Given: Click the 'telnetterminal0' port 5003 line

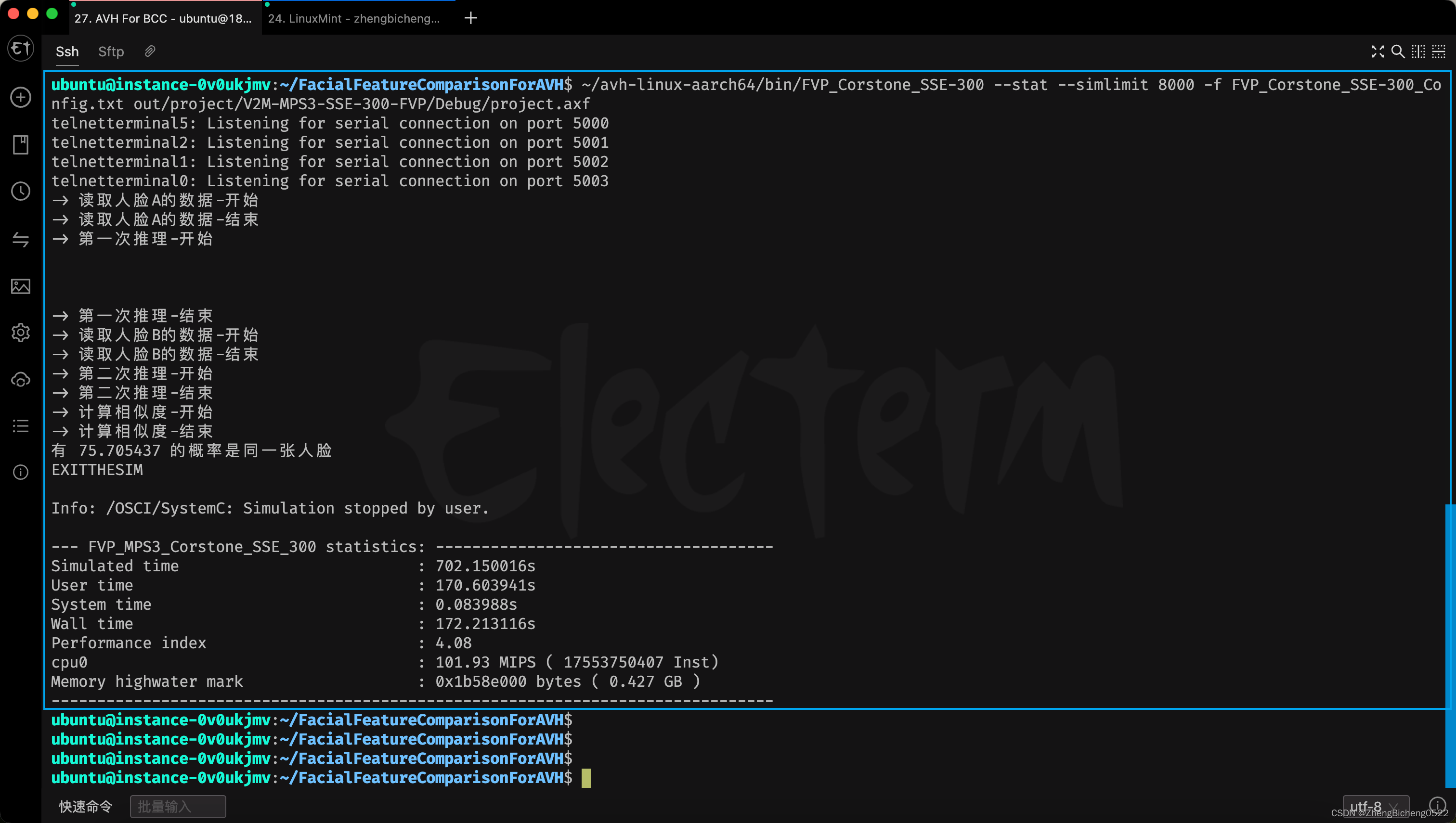Looking at the screenshot, I should pos(330,181).
